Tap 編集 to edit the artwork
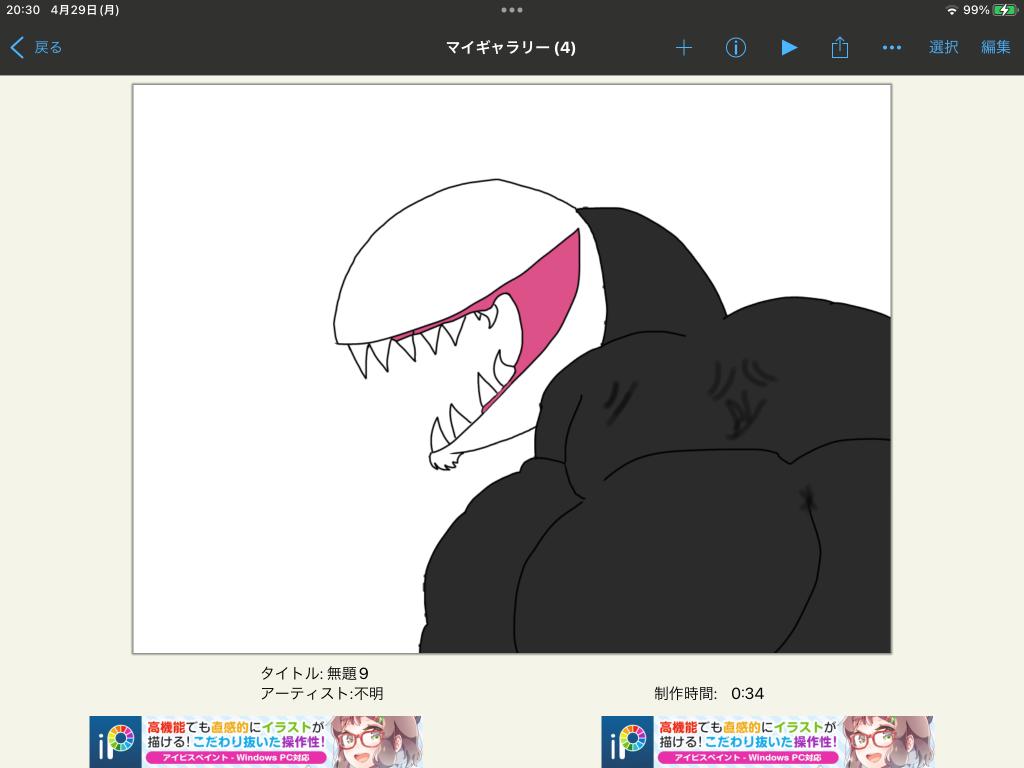Image resolution: width=1024 pixels, height=768 pixels. [995, 47]
